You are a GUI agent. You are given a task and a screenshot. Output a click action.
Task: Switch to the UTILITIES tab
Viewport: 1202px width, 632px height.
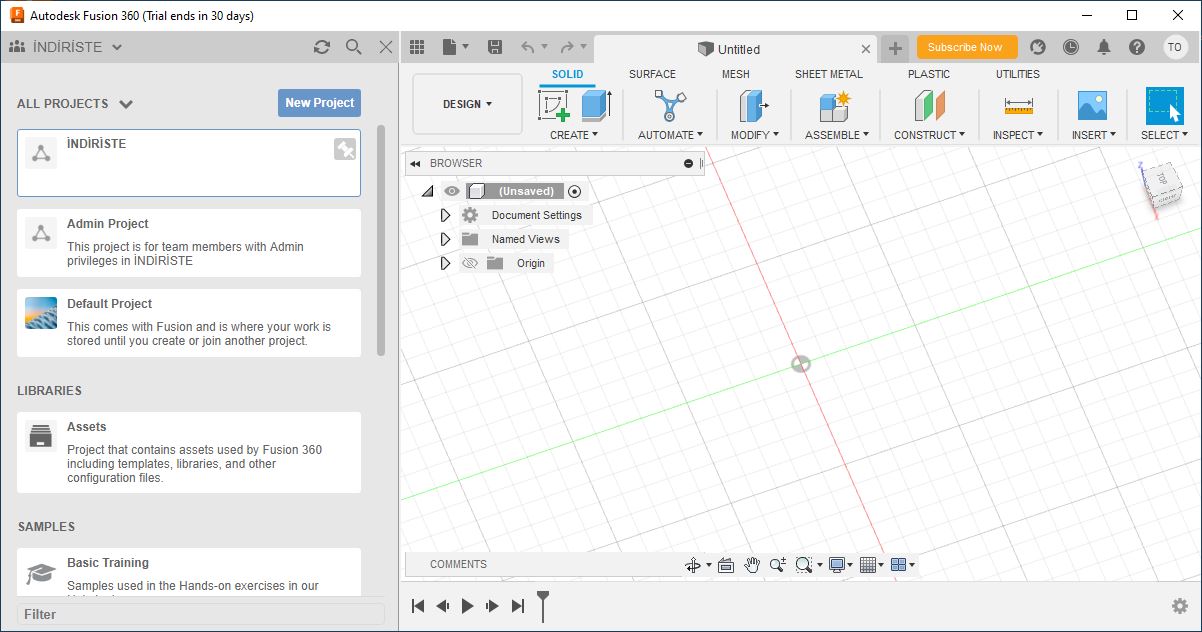1018,74
